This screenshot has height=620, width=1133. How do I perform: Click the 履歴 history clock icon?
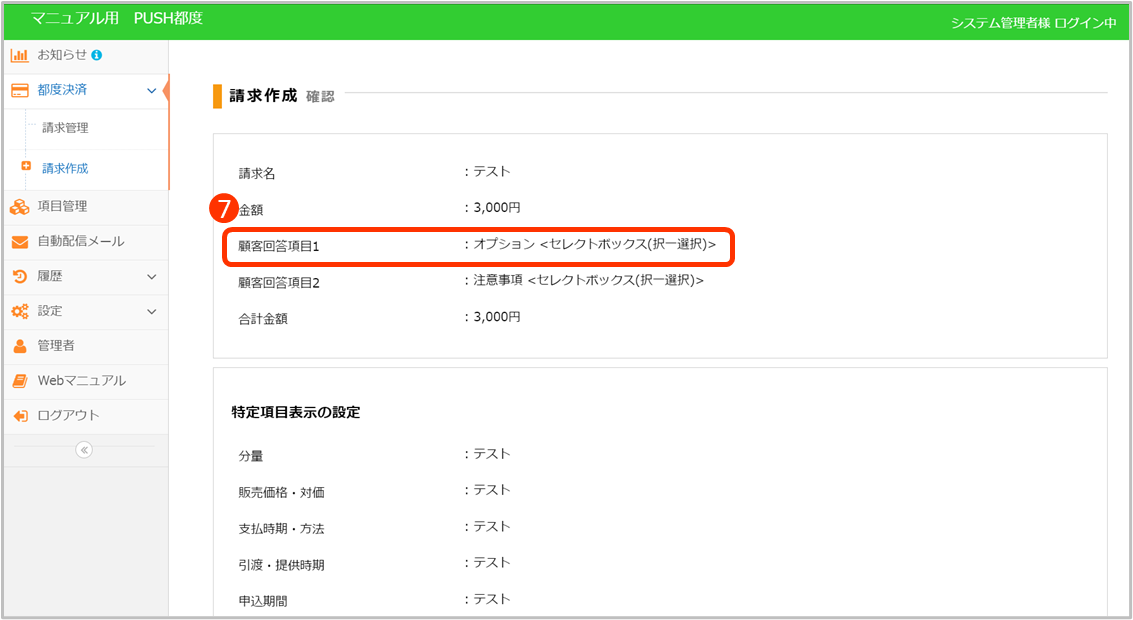[x=19, y=277]
